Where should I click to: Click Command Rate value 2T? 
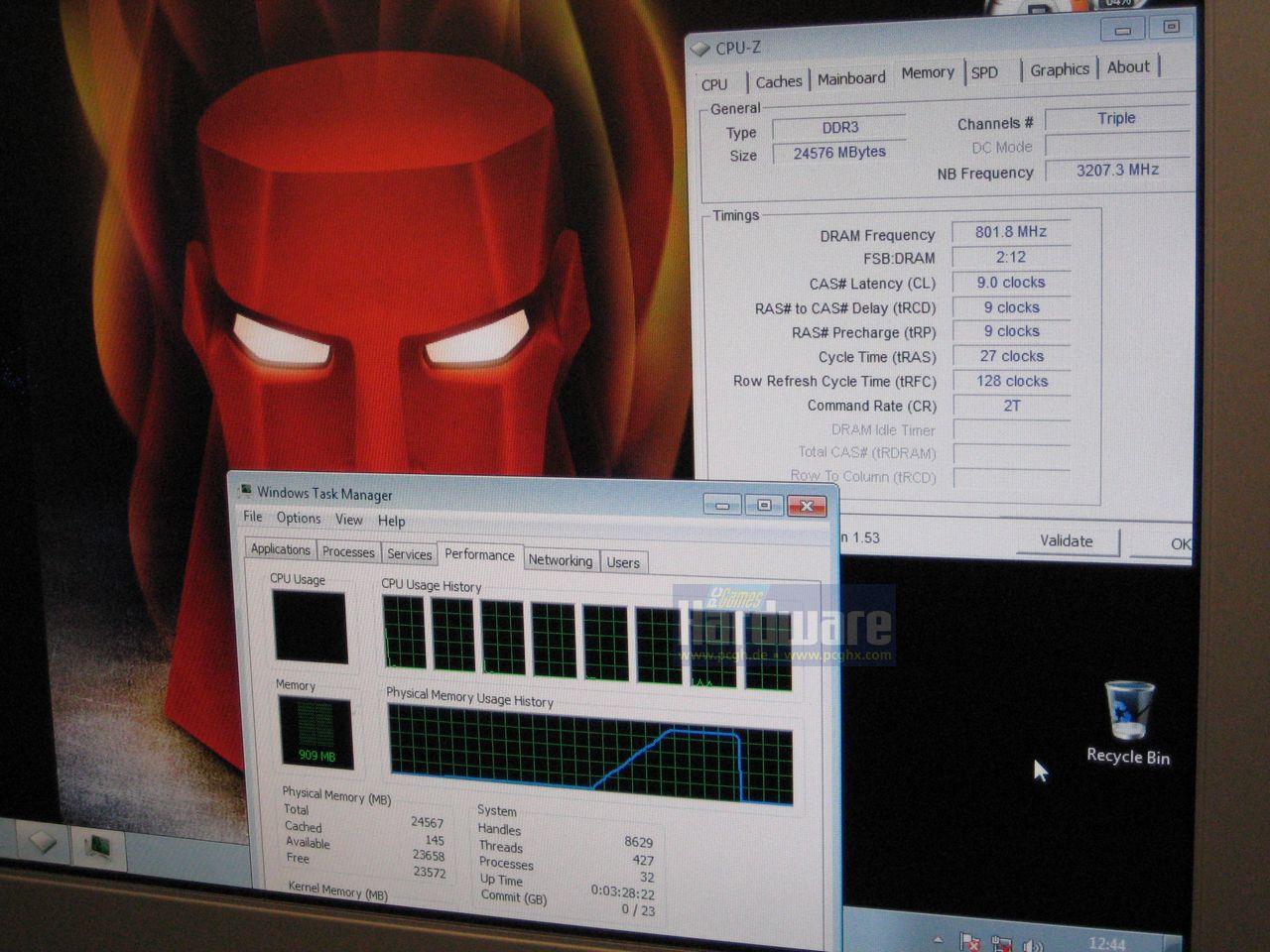(x=1011, y=406)
